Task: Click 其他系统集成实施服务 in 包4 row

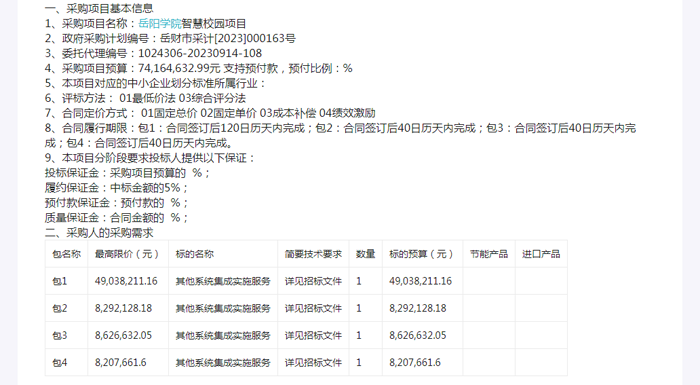Action: pyautogui.click(x=223, y=363)
